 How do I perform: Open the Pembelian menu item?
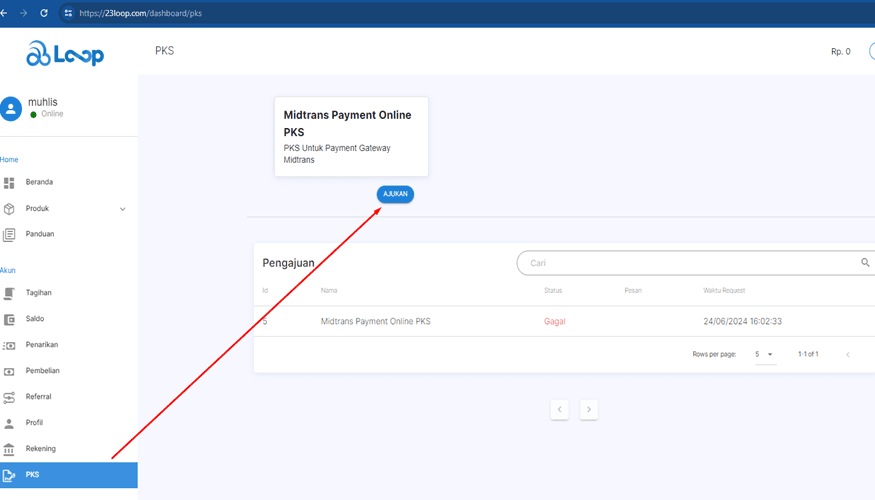click(x=42, y=371)
